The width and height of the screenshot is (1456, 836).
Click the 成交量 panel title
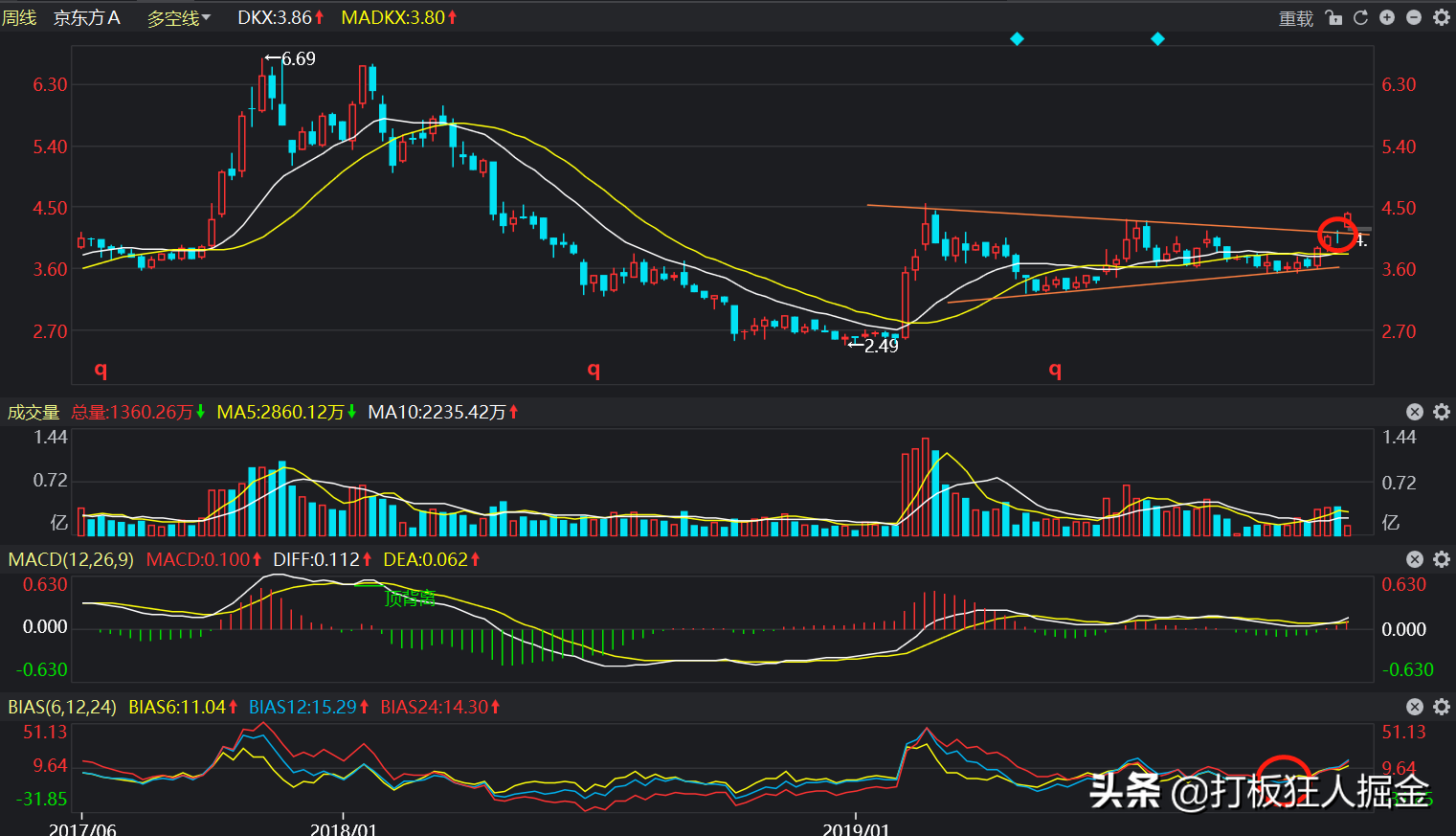pos(34,412)
